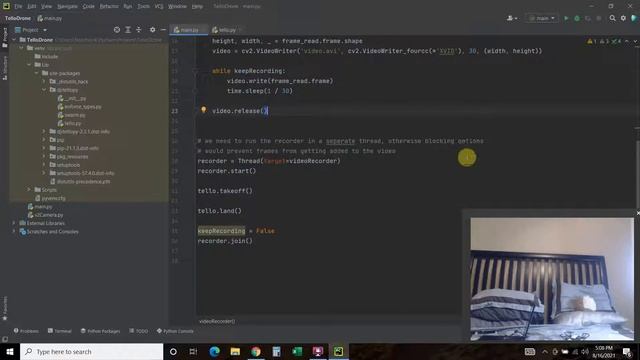
Task: Click the Windows Start button
Action: point(10,351)
